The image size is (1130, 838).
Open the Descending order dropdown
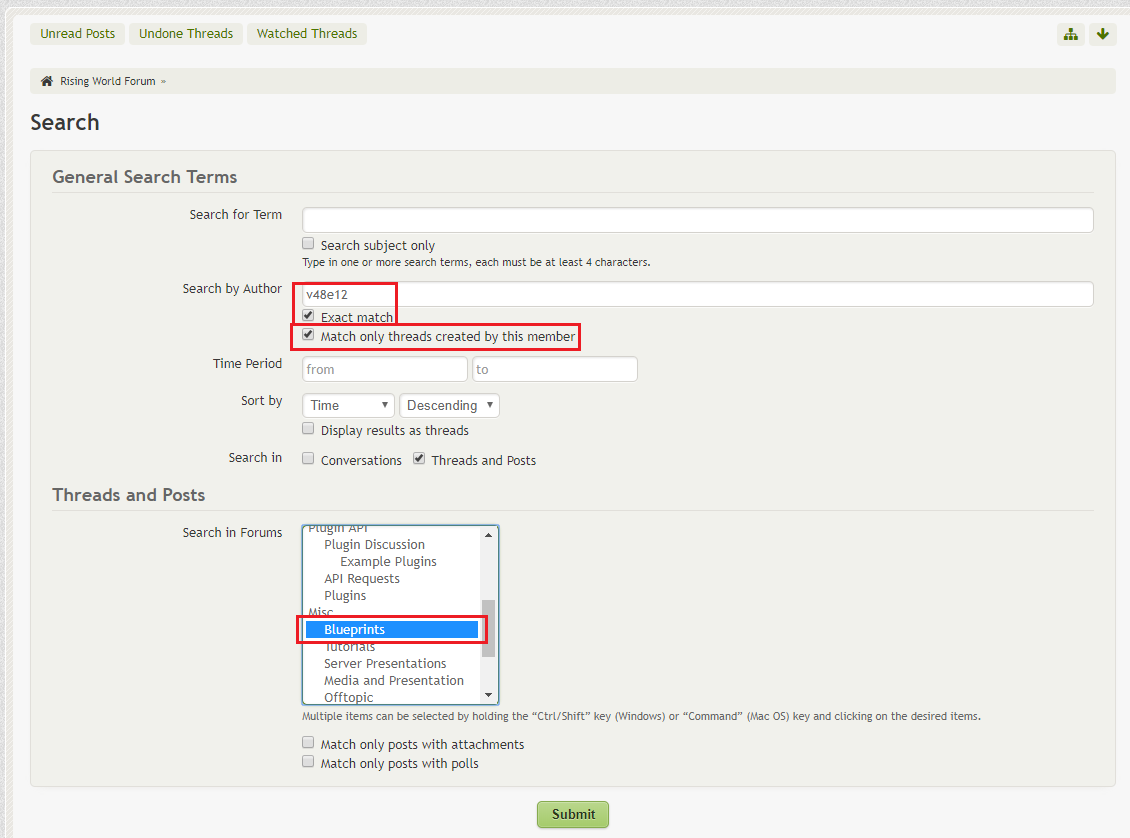[x=450, y=405]
